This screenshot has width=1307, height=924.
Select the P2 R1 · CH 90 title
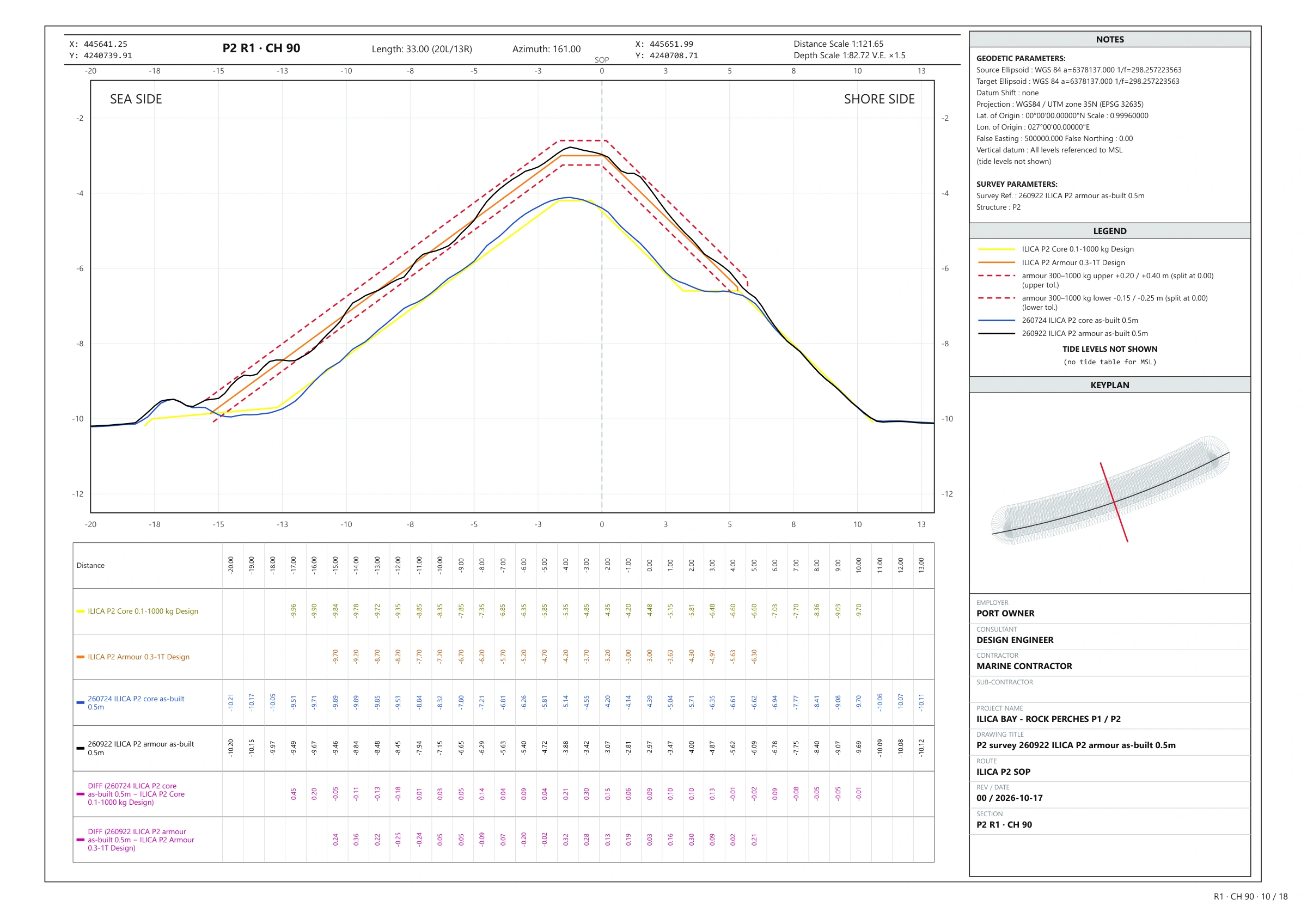coord(261,48)
